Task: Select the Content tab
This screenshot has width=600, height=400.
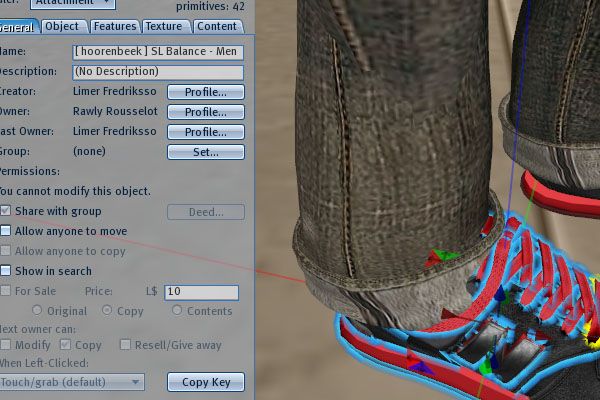Action: click(x=217, y=26)
